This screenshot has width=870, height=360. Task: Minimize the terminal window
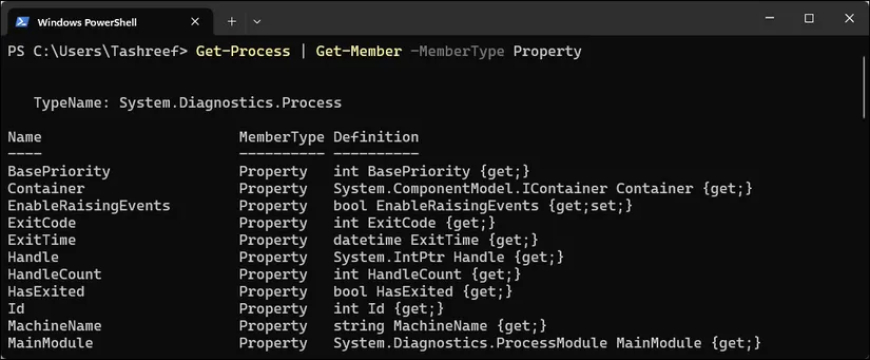tap(770, 19)
